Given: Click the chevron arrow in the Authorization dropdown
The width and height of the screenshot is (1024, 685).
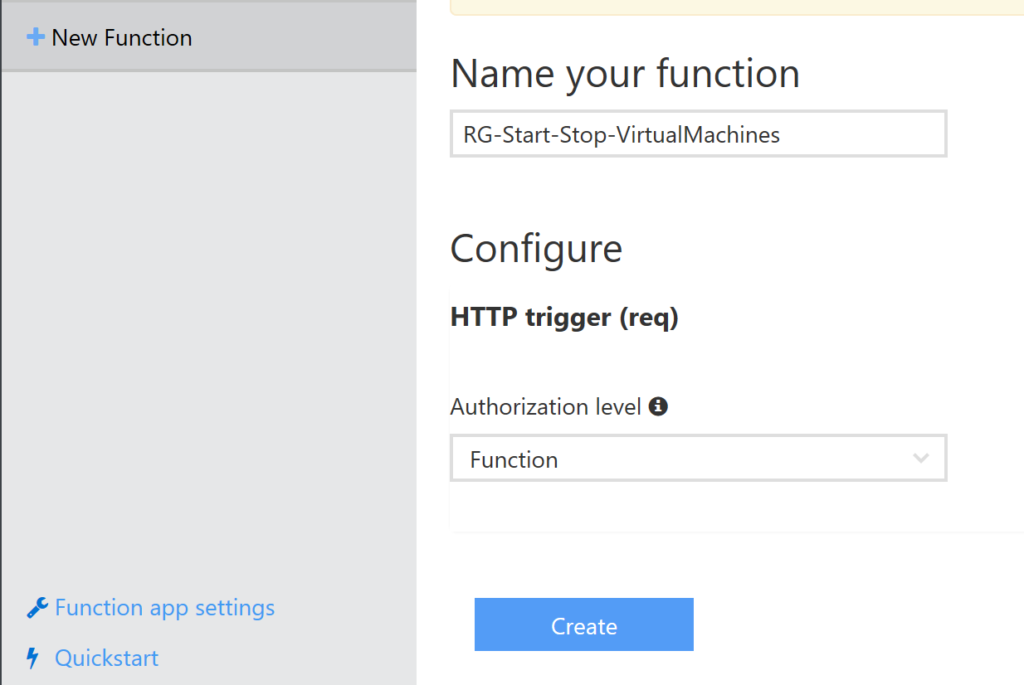Looking at the screenshot, I should [x=921, y=459].
